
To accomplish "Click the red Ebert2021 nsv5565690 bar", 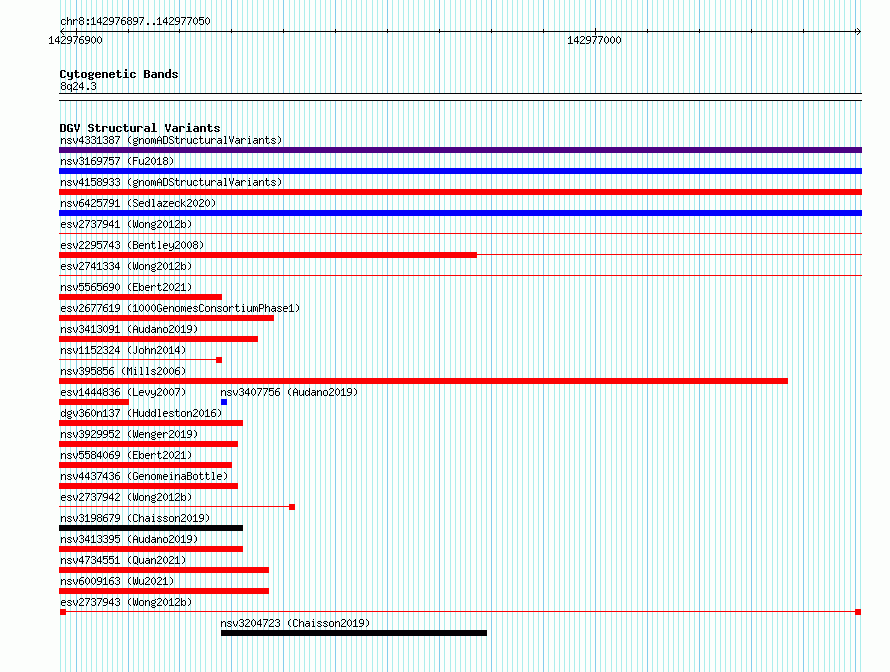I will 140,297.
